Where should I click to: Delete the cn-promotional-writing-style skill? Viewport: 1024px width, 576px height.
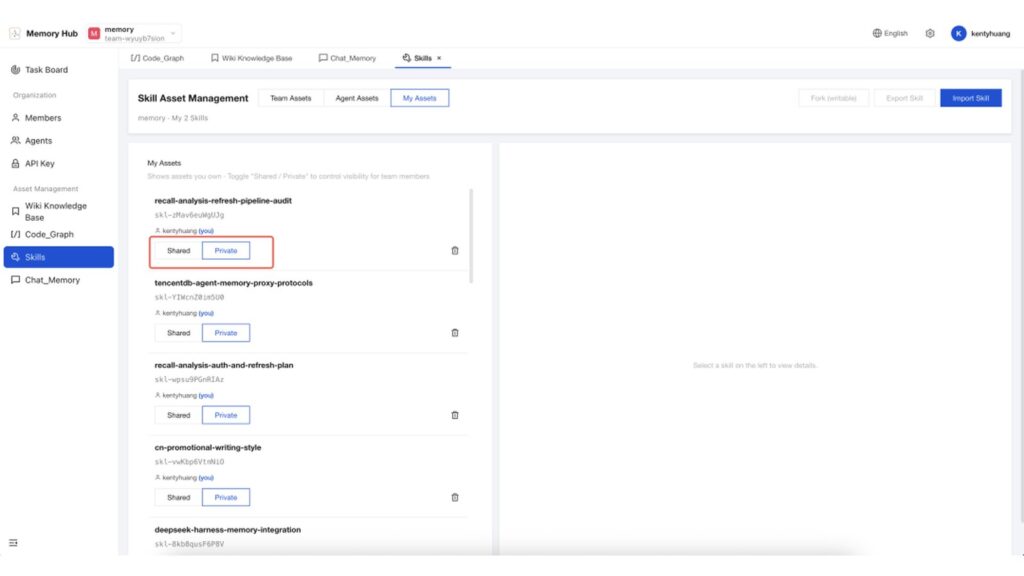pos(455,498)
